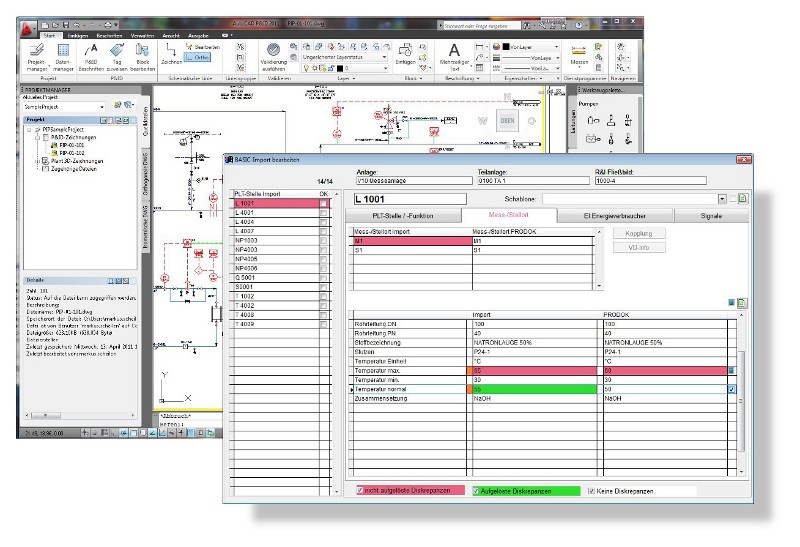800x547 pixels.
Task: Click the Einfügen block insert tool
Action: [x=405, y=54]
